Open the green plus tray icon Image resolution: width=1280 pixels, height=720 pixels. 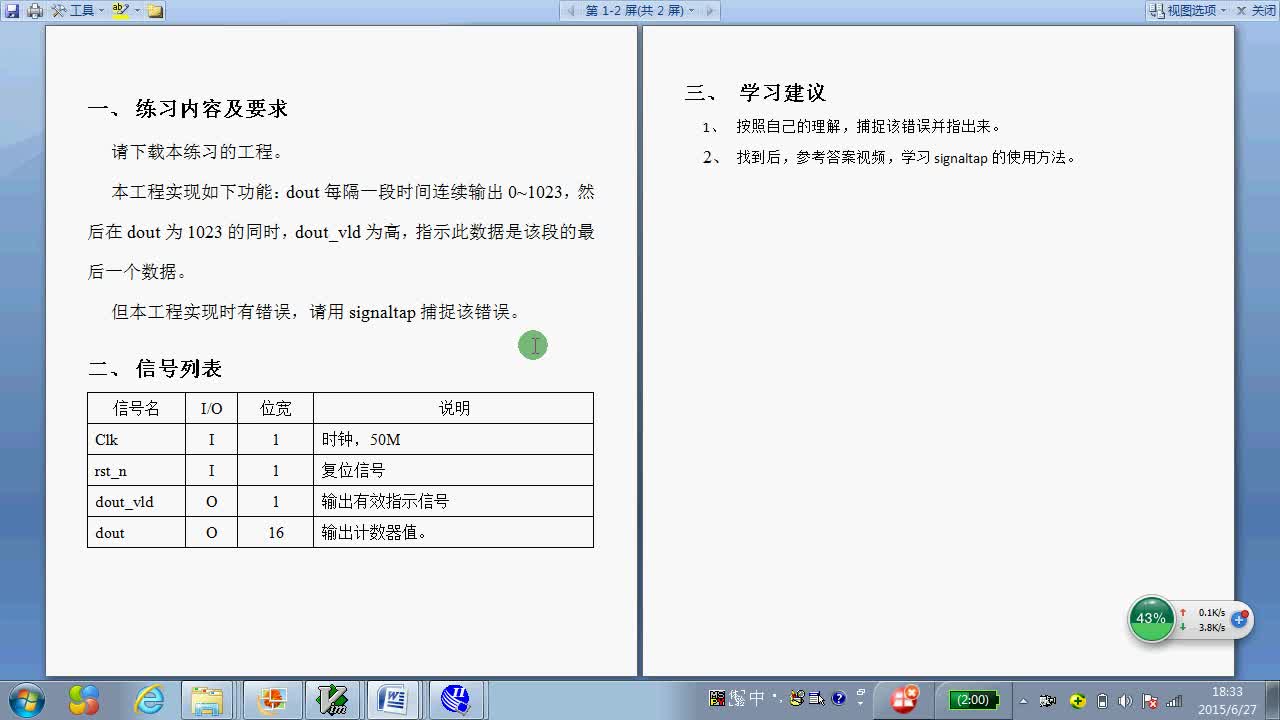1078,700
